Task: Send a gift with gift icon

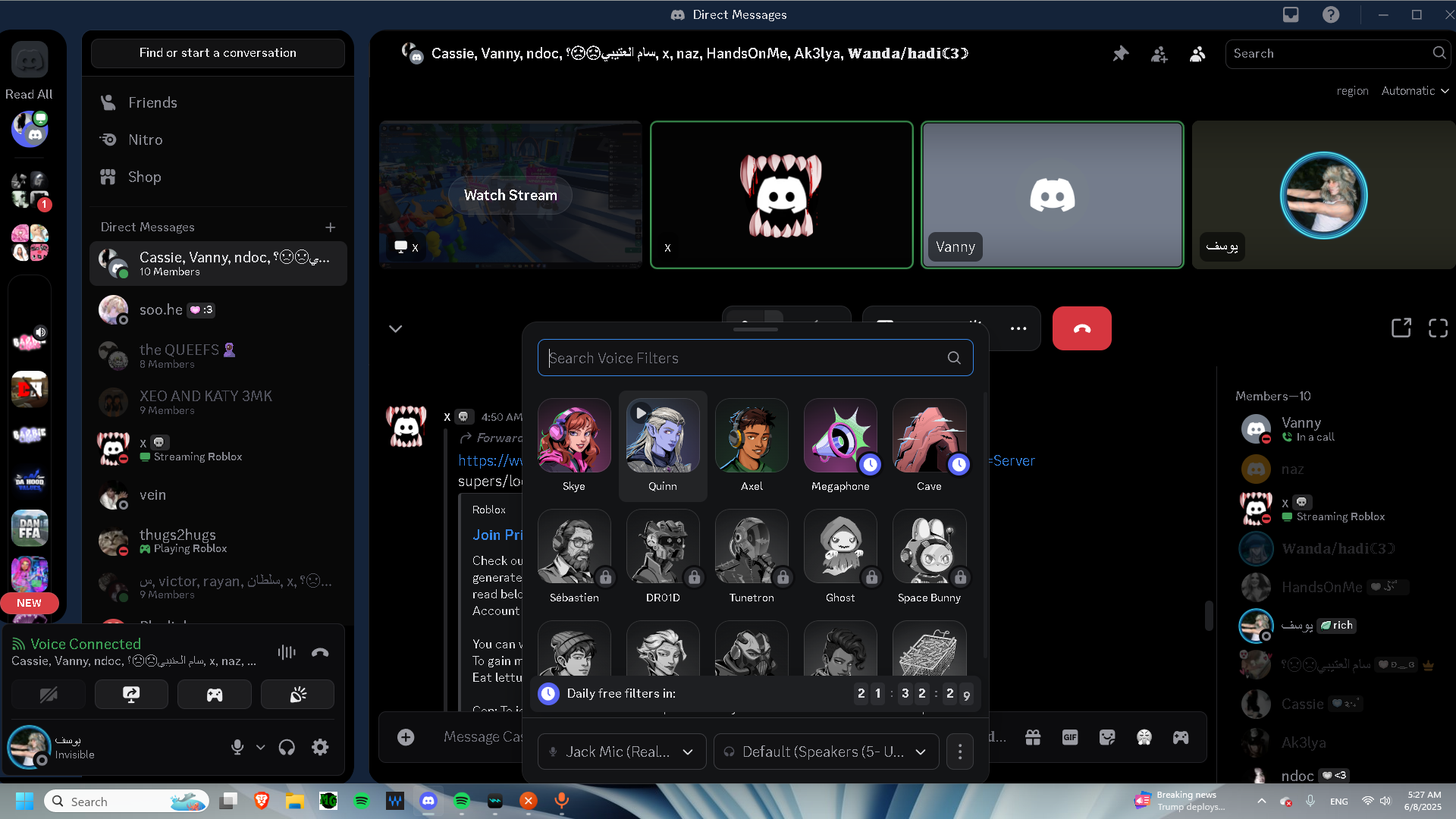Action: tap(1033, 737)
